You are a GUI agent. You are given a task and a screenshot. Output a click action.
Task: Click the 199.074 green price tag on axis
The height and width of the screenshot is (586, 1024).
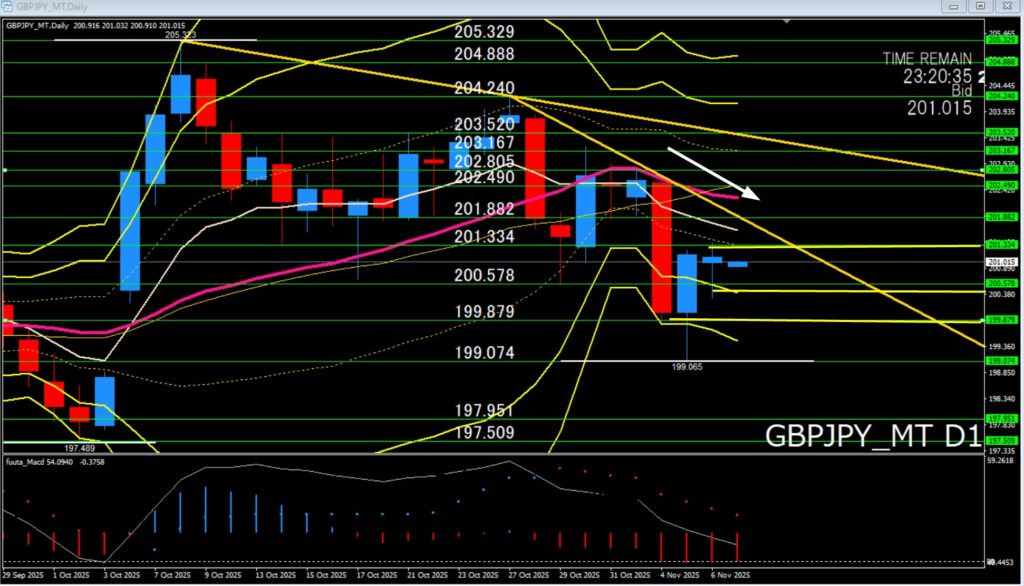(x=1003, y=360)
